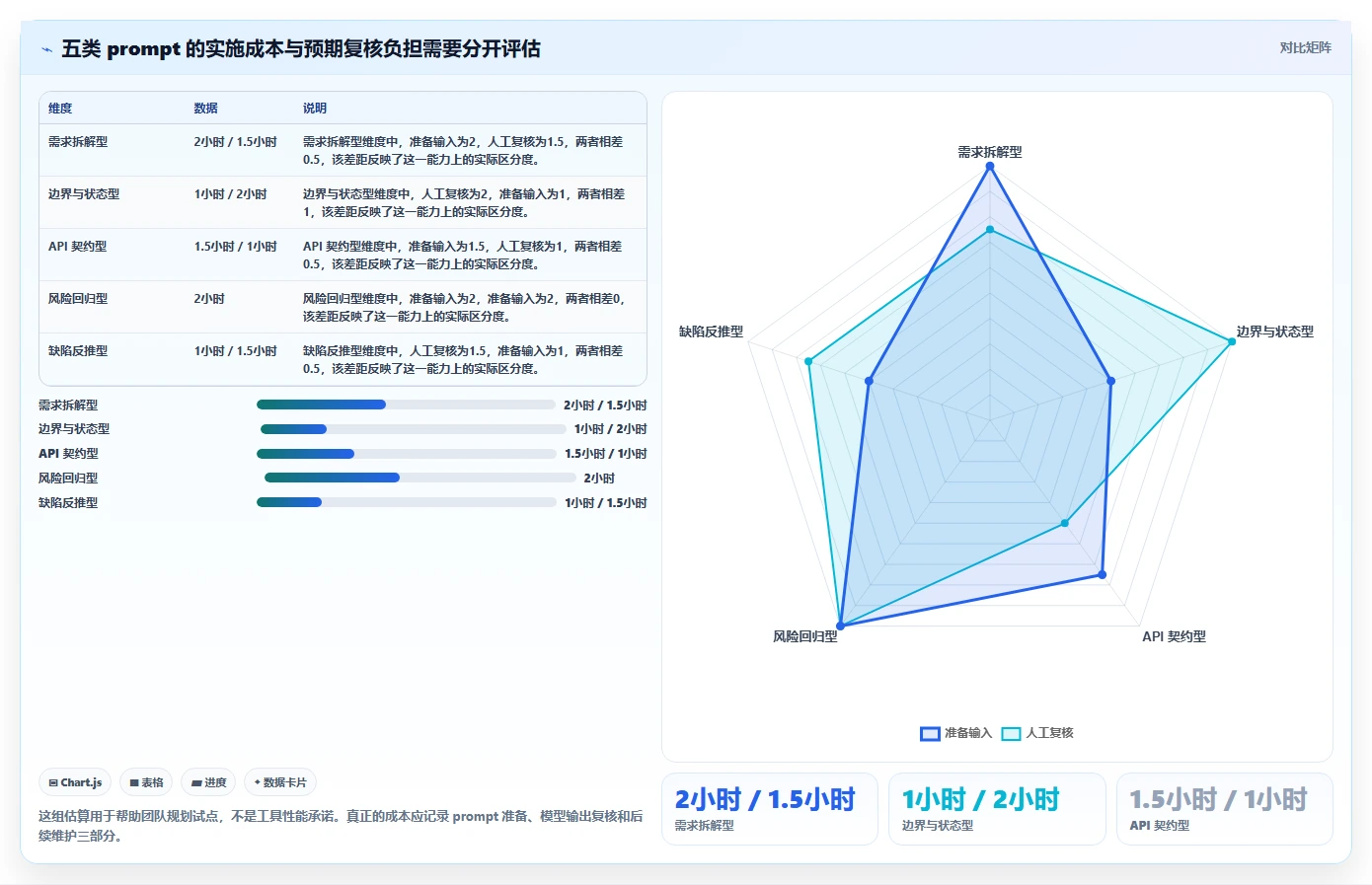Open the 对比矩阵 label in the header
1372x885 pixels.
[1305, 47]
